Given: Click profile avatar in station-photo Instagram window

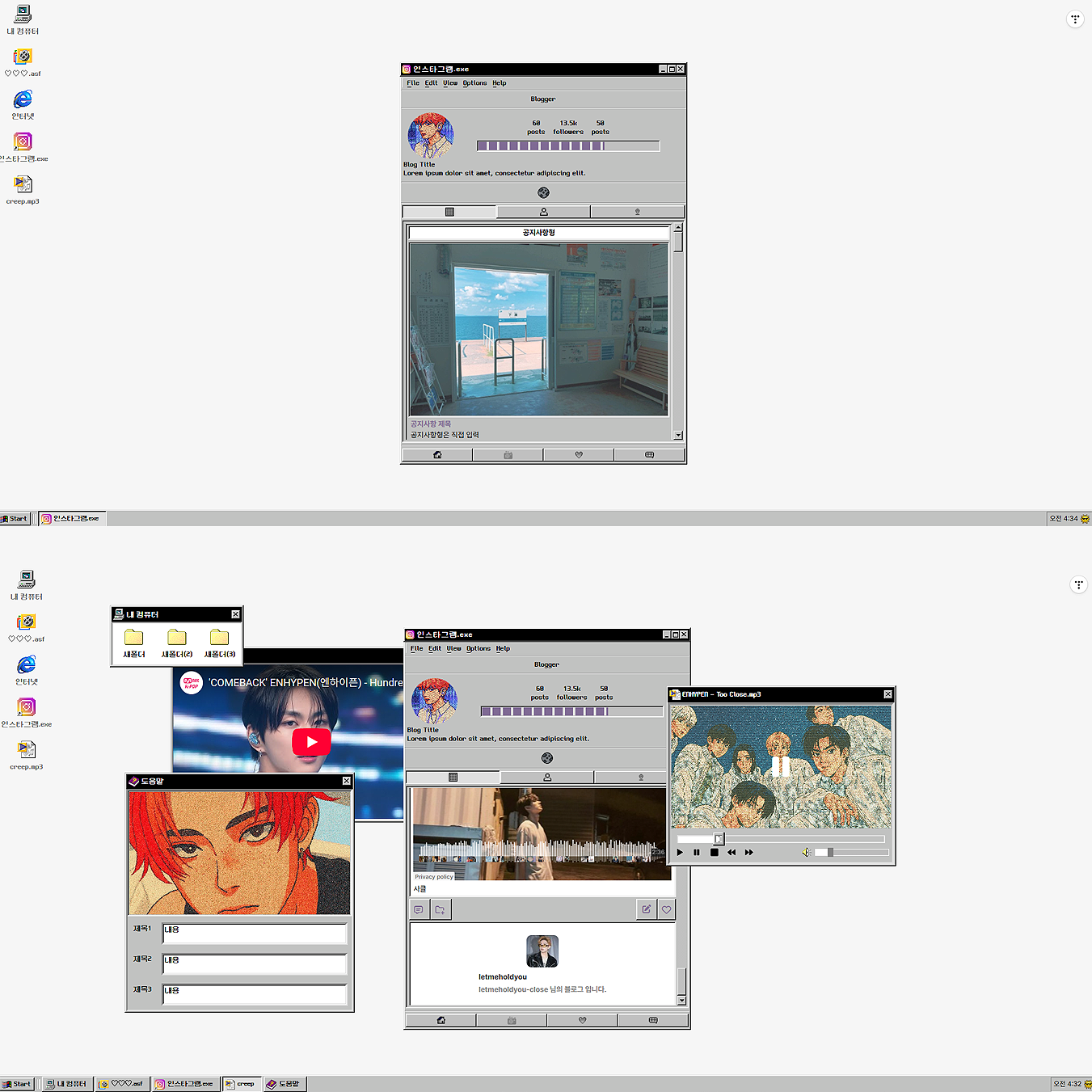Looking at the screenshot, I should coord(431,136).
